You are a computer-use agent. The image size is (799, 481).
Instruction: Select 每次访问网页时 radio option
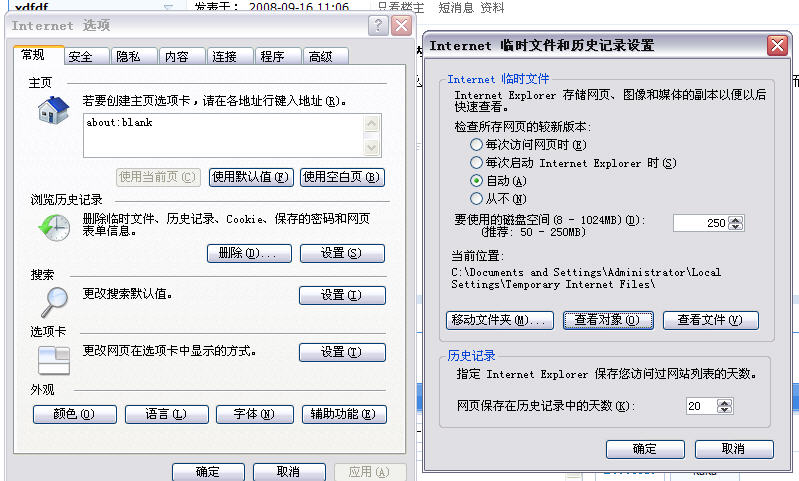476,145
